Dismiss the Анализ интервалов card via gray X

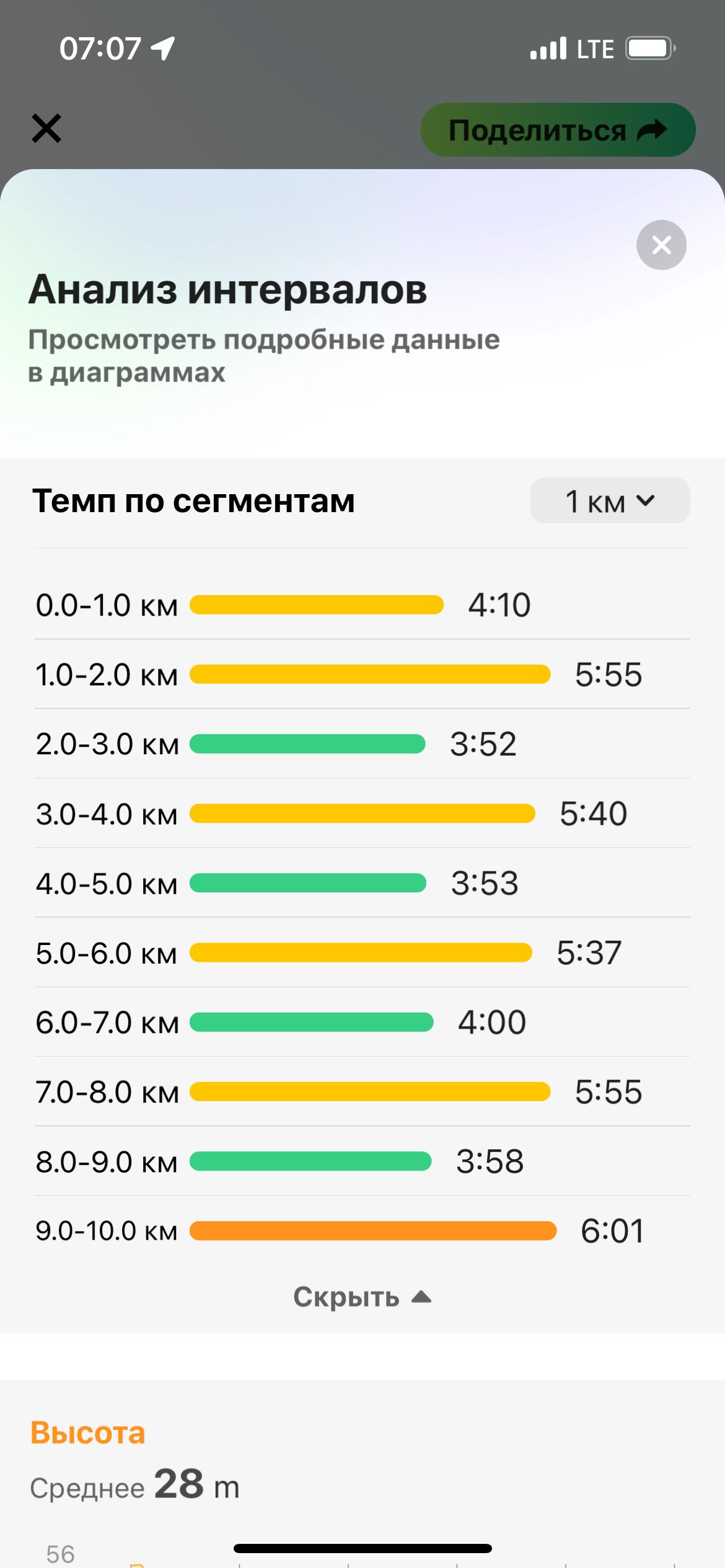pyautogui.click(x=661, y=245)
